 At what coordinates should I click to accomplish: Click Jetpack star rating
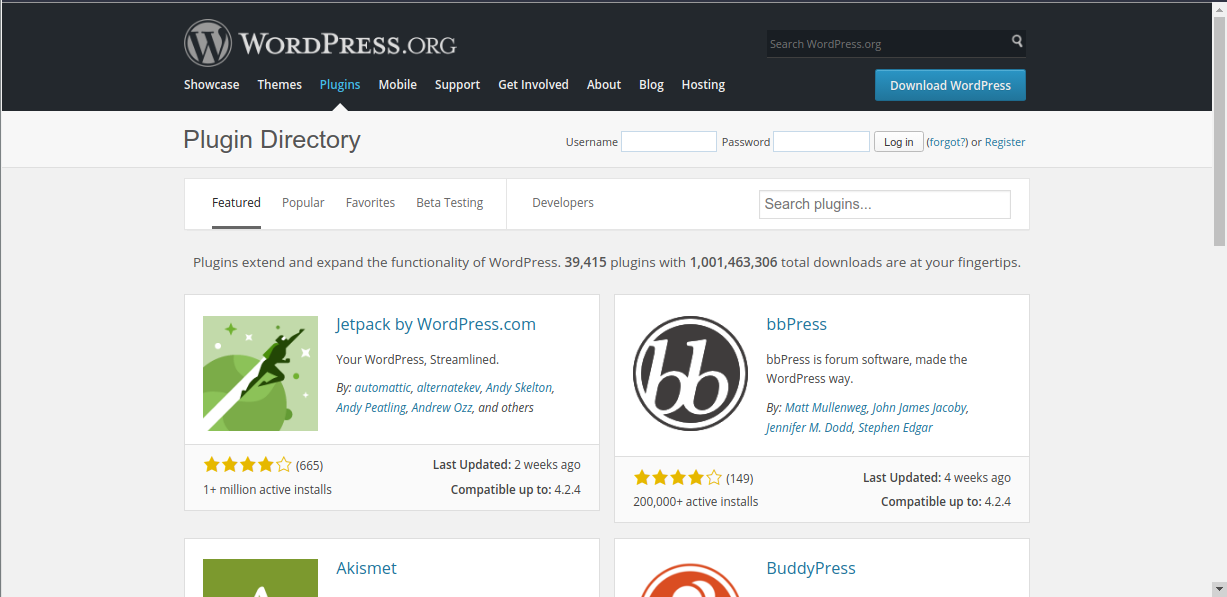(247, 465)
